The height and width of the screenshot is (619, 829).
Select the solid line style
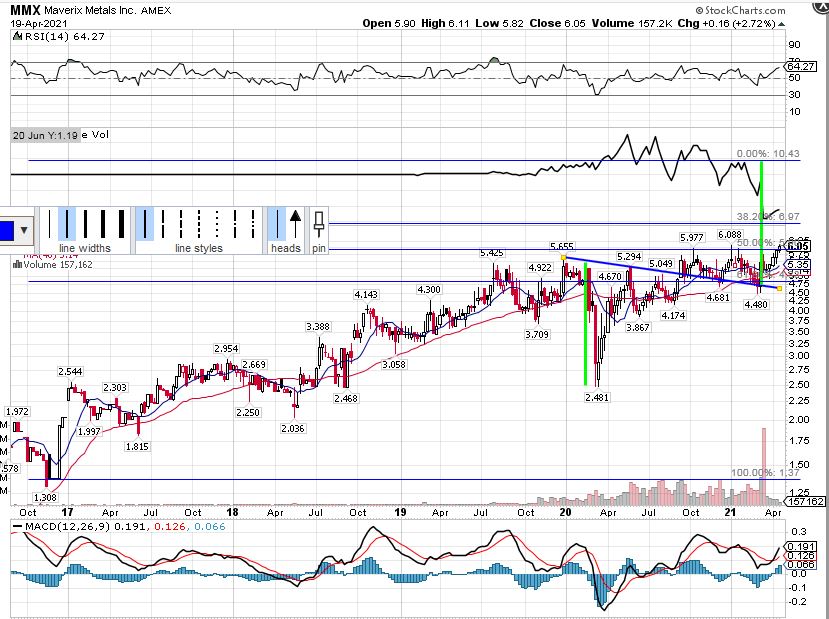tap(145, 224)
